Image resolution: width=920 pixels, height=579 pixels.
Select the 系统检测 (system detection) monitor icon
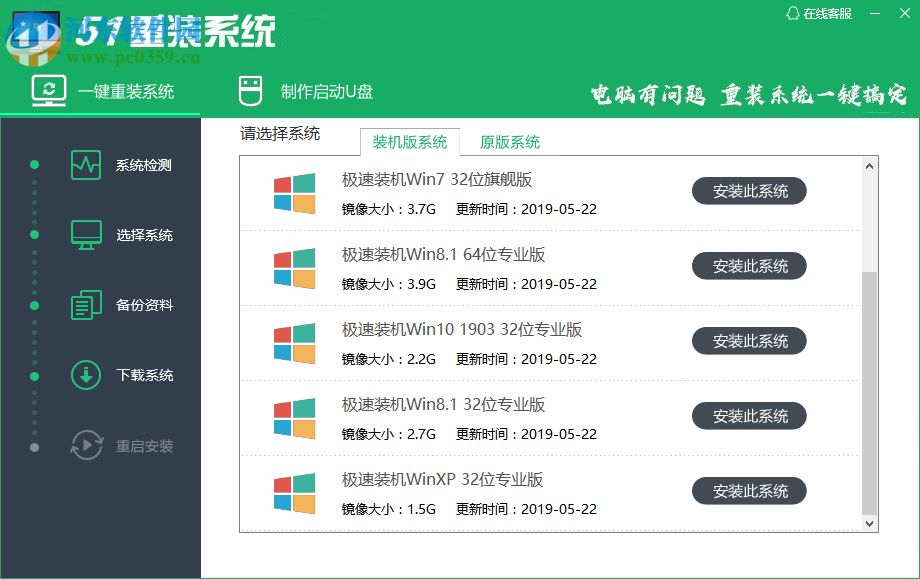[85, 165]
